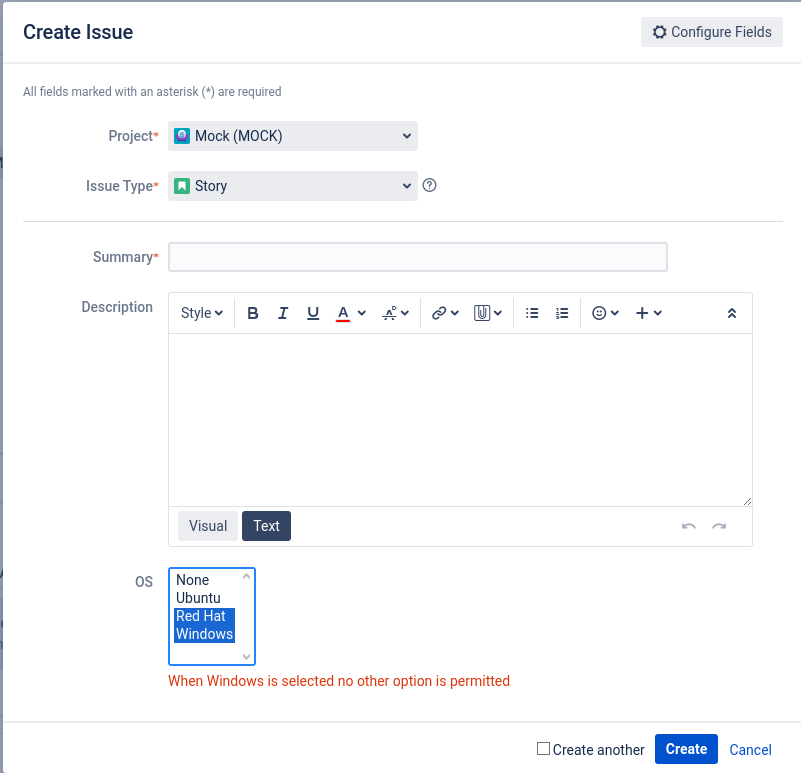
Task: Click the Cancel link
Action: tap(750, 749)
